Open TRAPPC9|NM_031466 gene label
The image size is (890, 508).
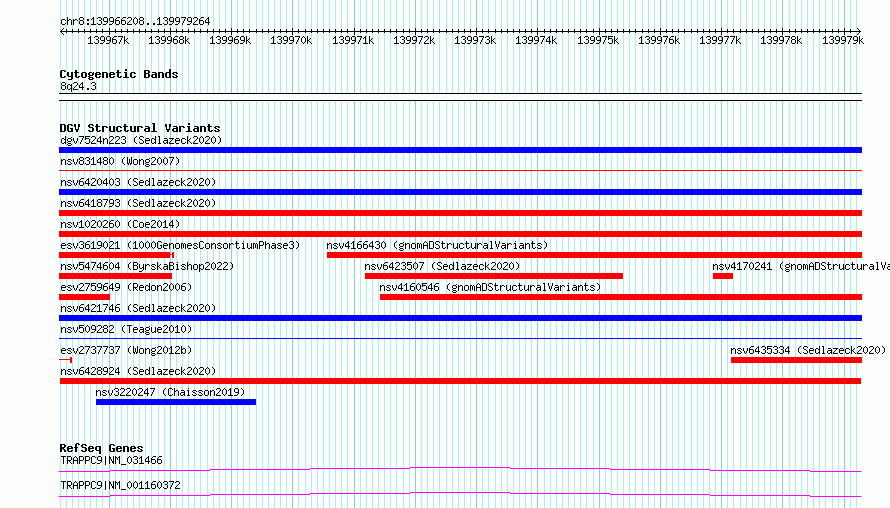coord(111,460)
